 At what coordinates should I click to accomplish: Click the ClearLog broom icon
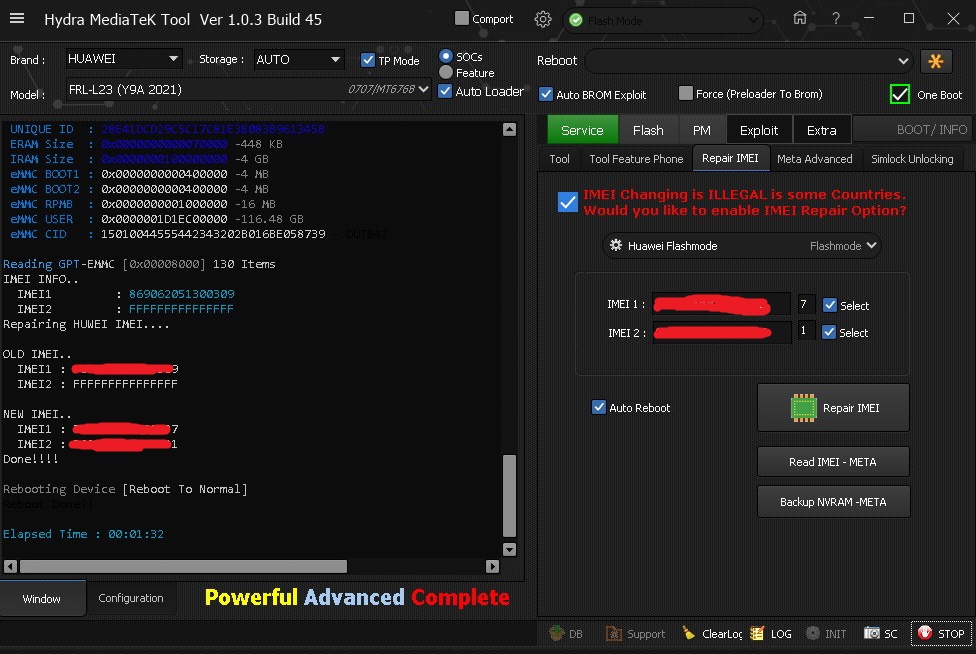[689, 633]
